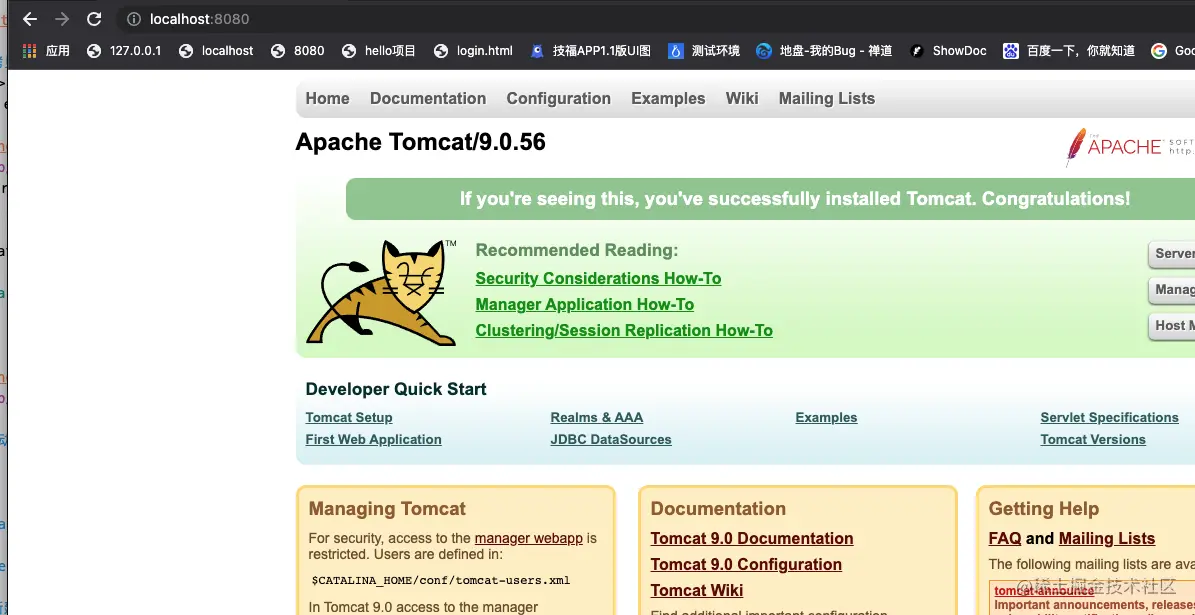Click the successfully installed Tomcat congratulations banner
Screen dimensions: 1195x615
771,200
